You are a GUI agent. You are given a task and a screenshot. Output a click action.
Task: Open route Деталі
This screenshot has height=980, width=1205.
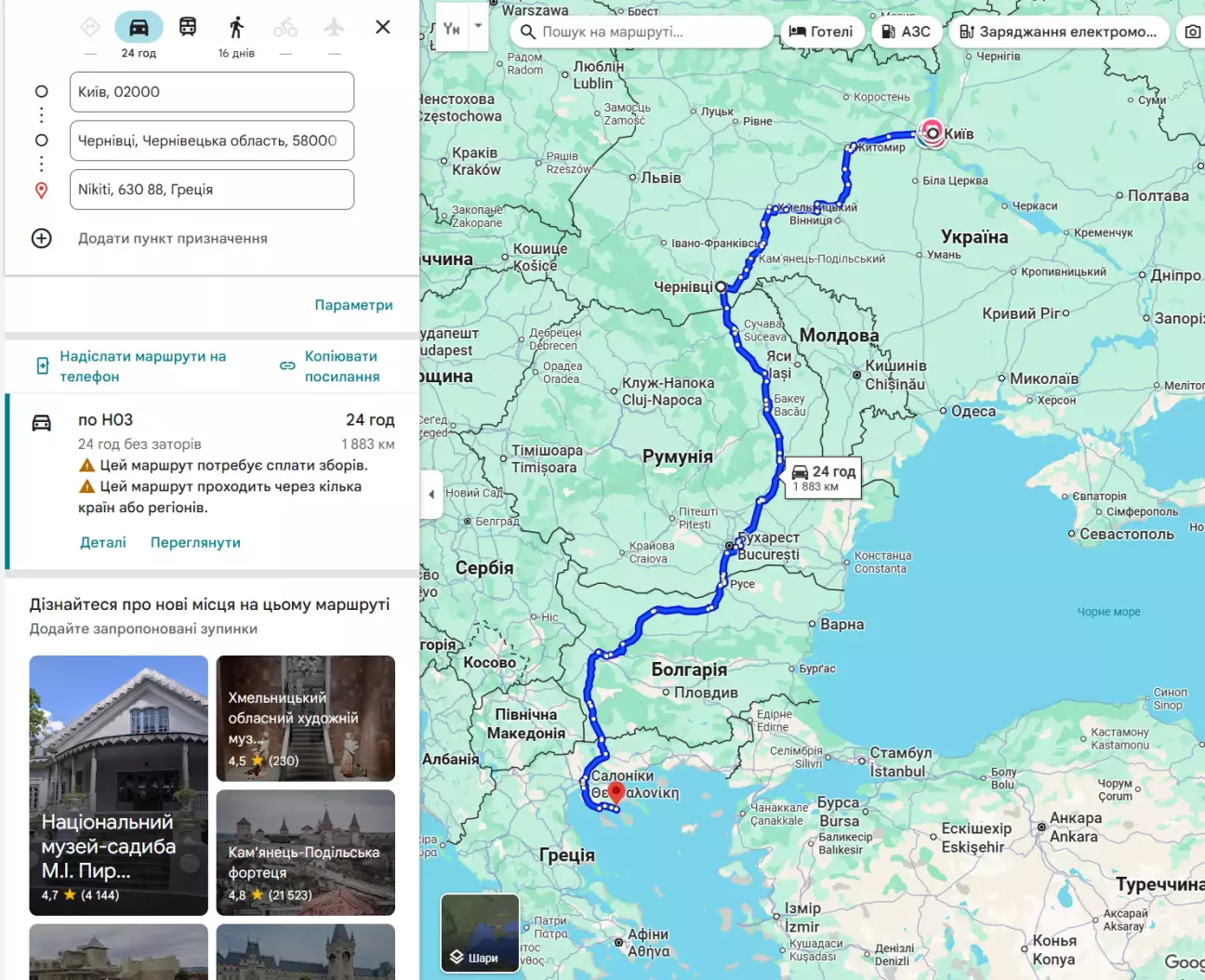[103, 542]
